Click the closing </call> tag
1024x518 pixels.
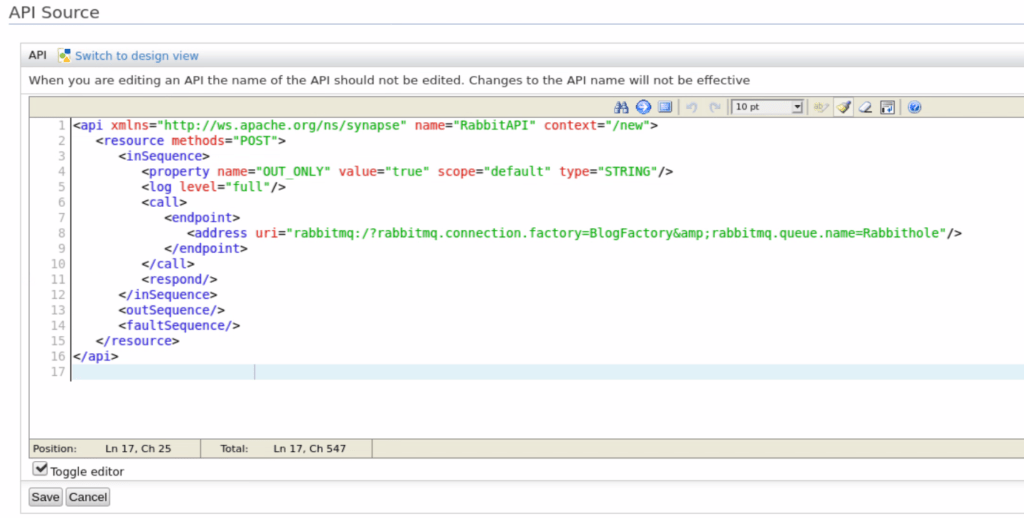point(168,264)
